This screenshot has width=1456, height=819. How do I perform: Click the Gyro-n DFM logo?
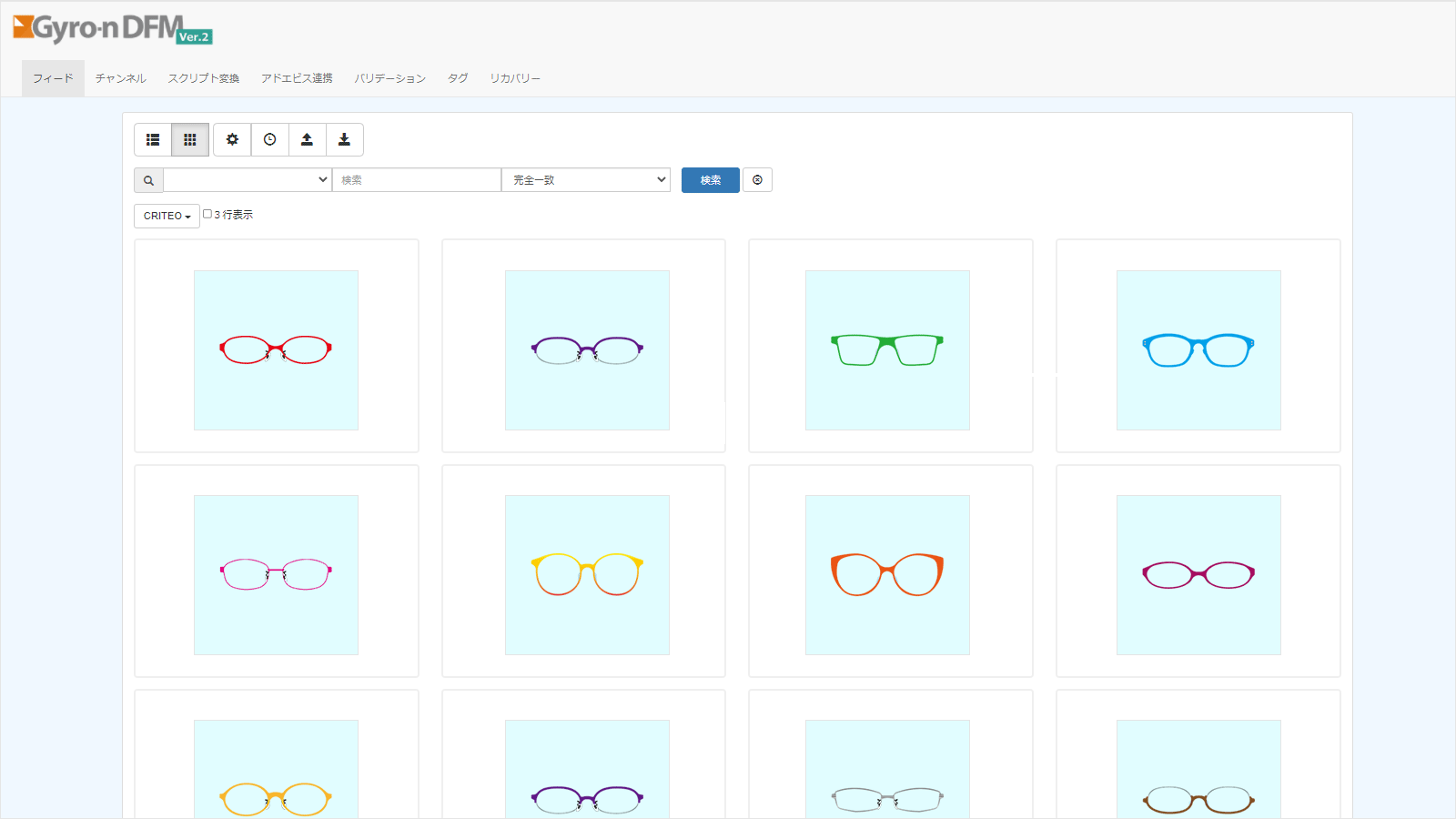tap(113, 29)
